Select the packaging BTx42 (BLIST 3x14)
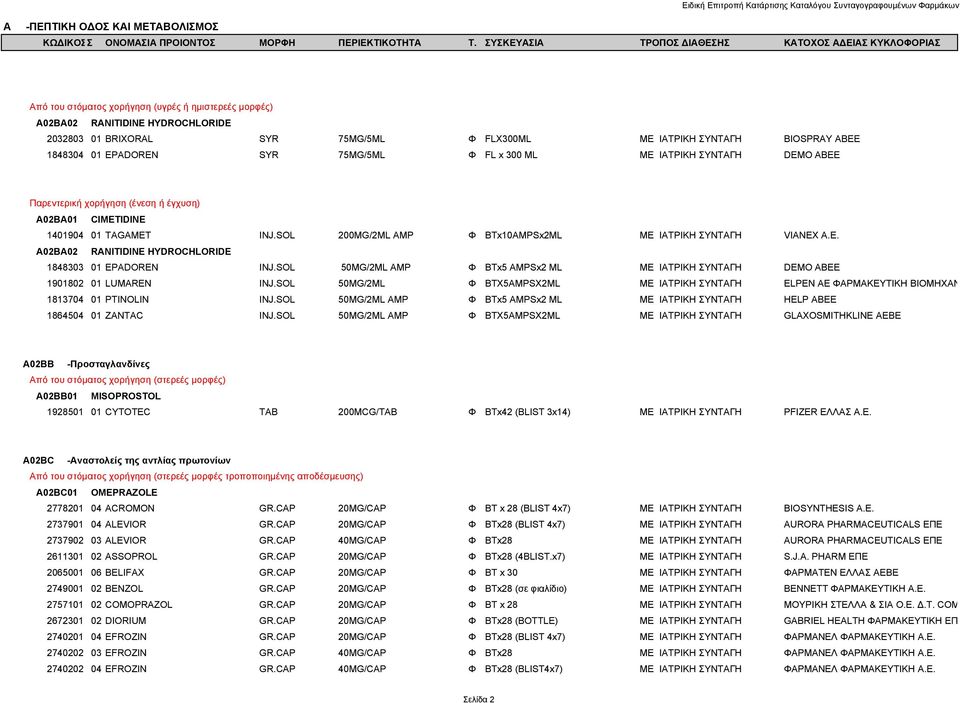960x703 pixels. pos(528,412)
